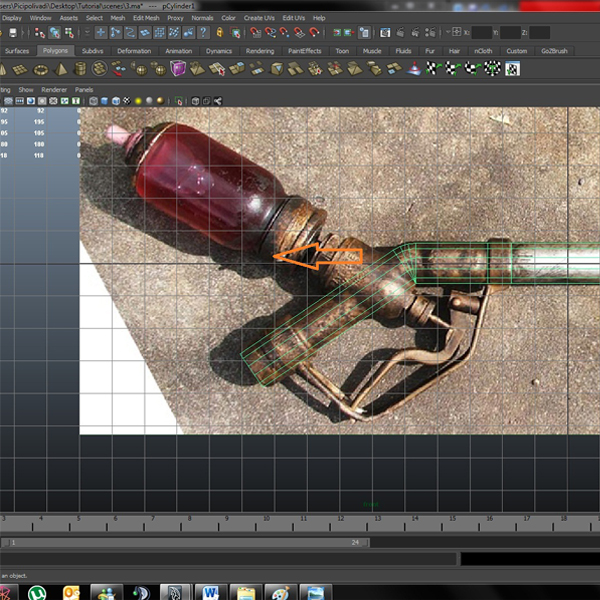
Task: Switch to the Rendering shelf tab
Action: (260, 51)
